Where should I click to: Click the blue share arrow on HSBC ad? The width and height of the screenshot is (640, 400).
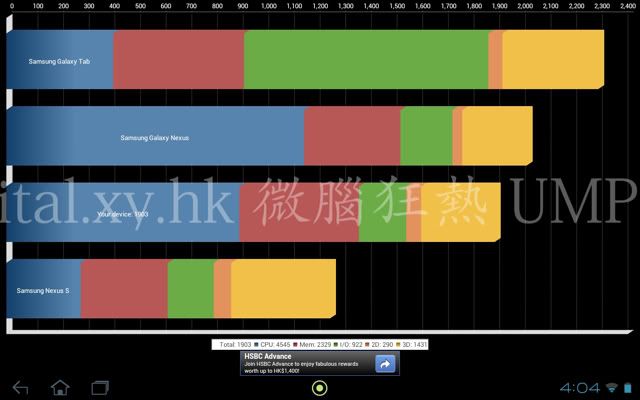tap(385, 364)
